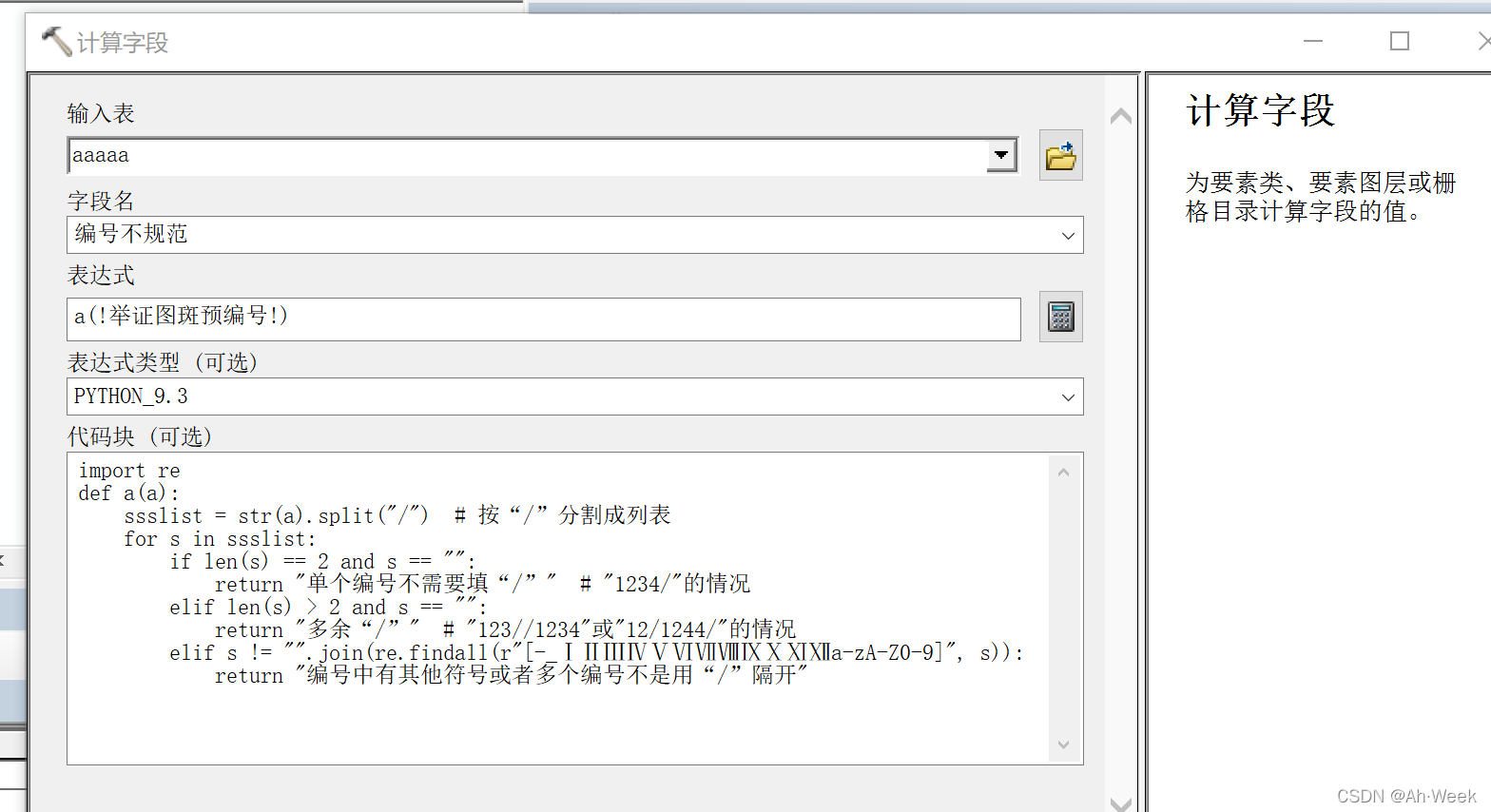Click the expression input field
Screen dimensions: 1491x812
point(544,319)
